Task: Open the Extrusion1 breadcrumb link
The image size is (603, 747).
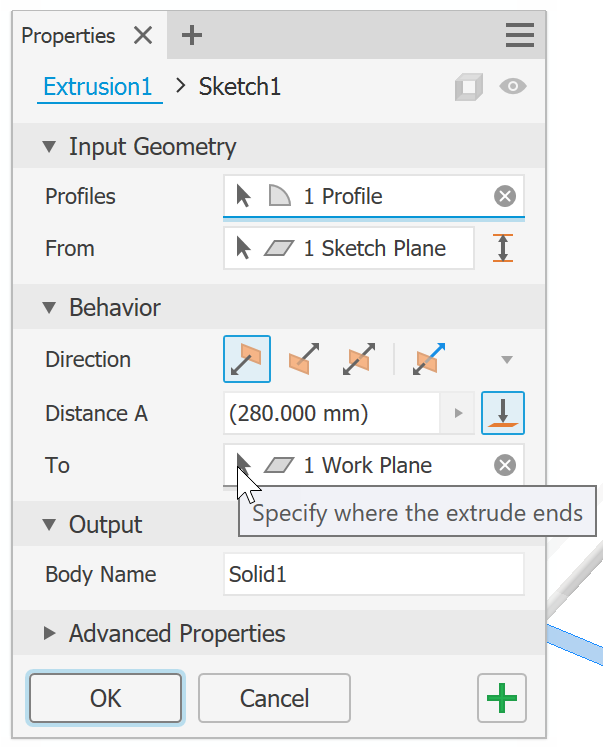Action: coord(98,87)
